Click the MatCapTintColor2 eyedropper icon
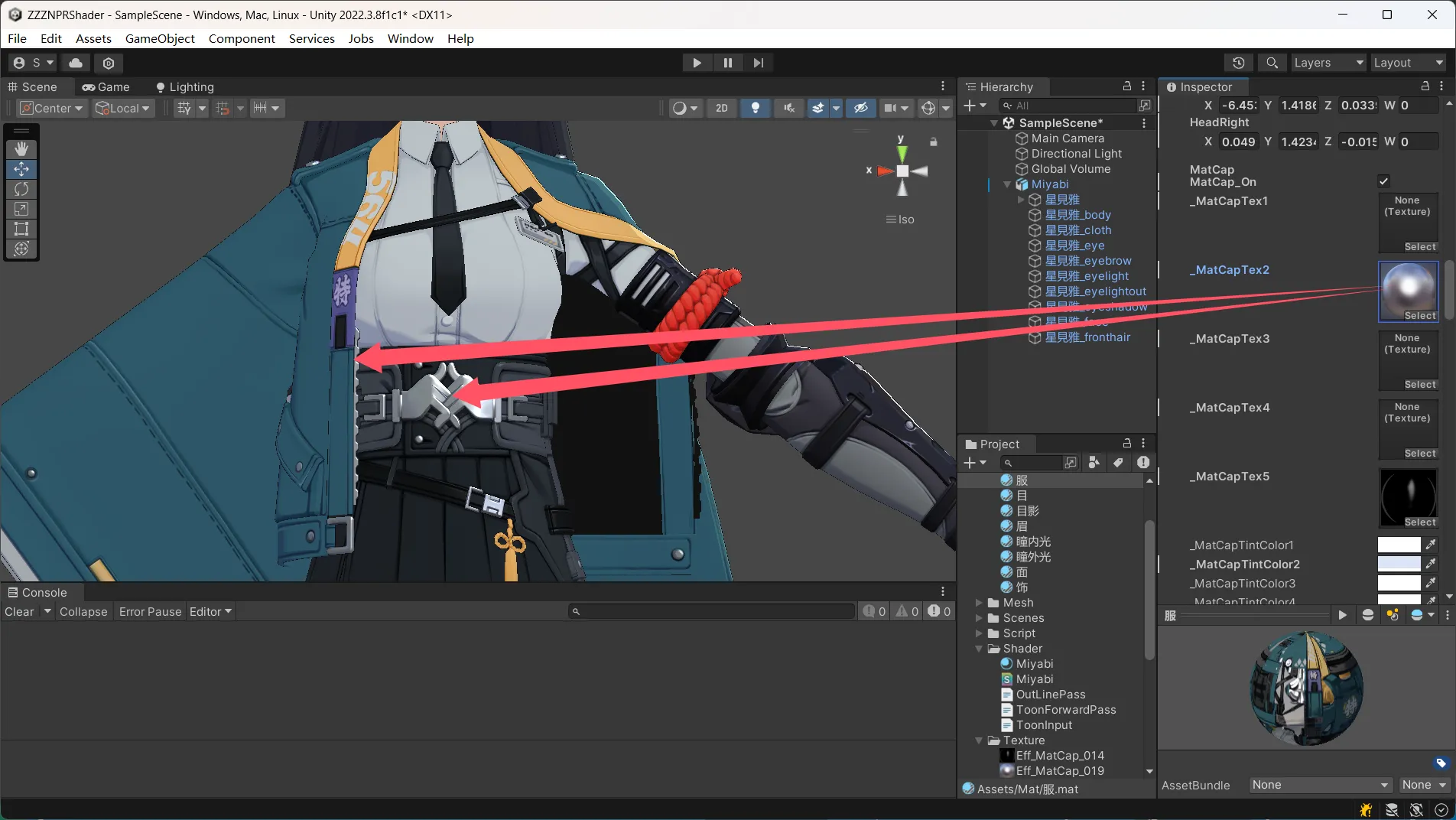 pyautogui.click(x=1431, y=564)
